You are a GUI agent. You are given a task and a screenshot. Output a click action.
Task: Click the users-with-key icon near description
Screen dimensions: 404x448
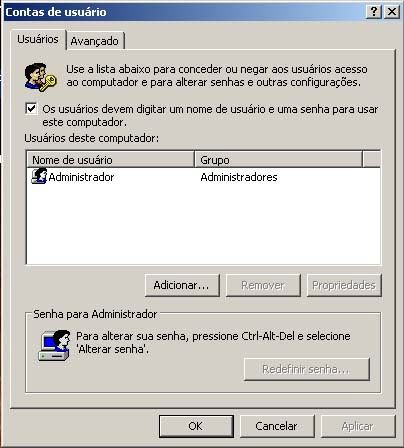[x=40, y=77]
